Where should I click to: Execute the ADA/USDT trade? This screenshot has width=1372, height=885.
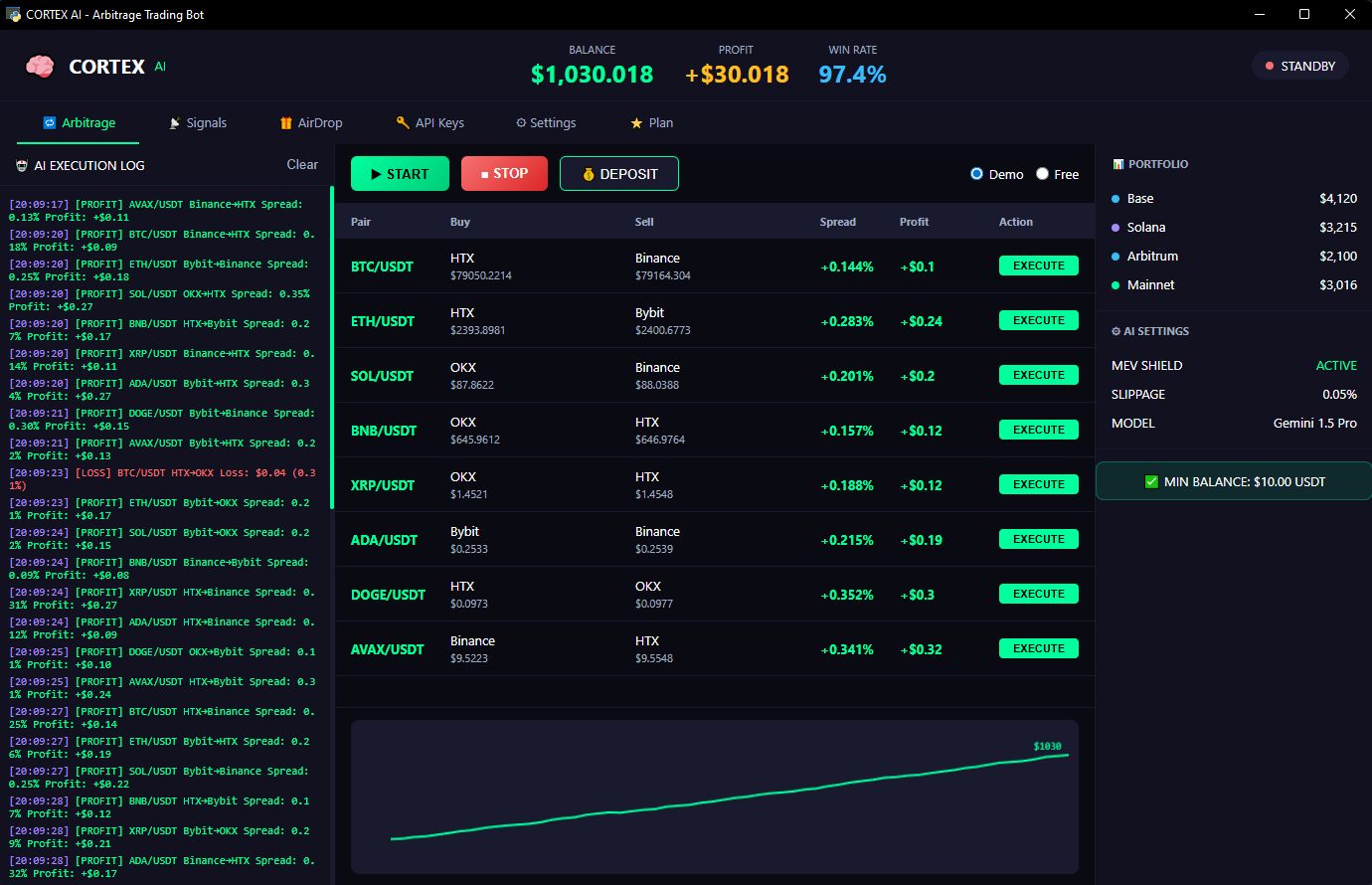pos(1039,539)
